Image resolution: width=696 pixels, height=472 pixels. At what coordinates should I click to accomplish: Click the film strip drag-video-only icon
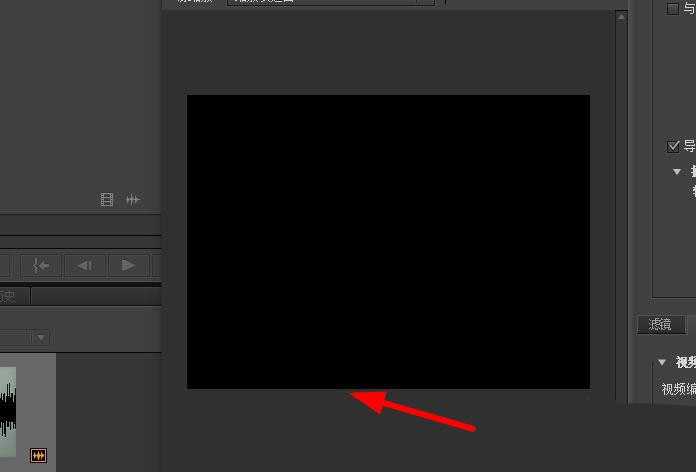pyautogui.click(x=107, y=200)
